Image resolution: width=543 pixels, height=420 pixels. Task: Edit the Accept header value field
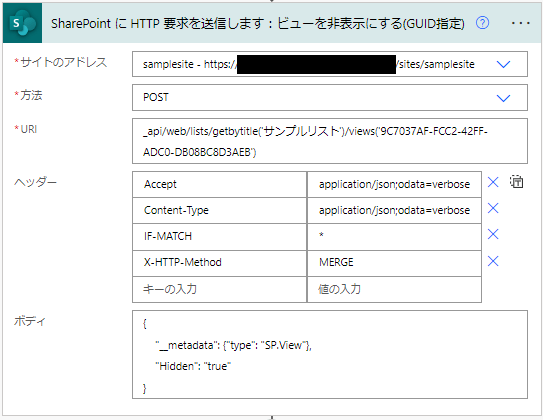click(x=394, y=184)
